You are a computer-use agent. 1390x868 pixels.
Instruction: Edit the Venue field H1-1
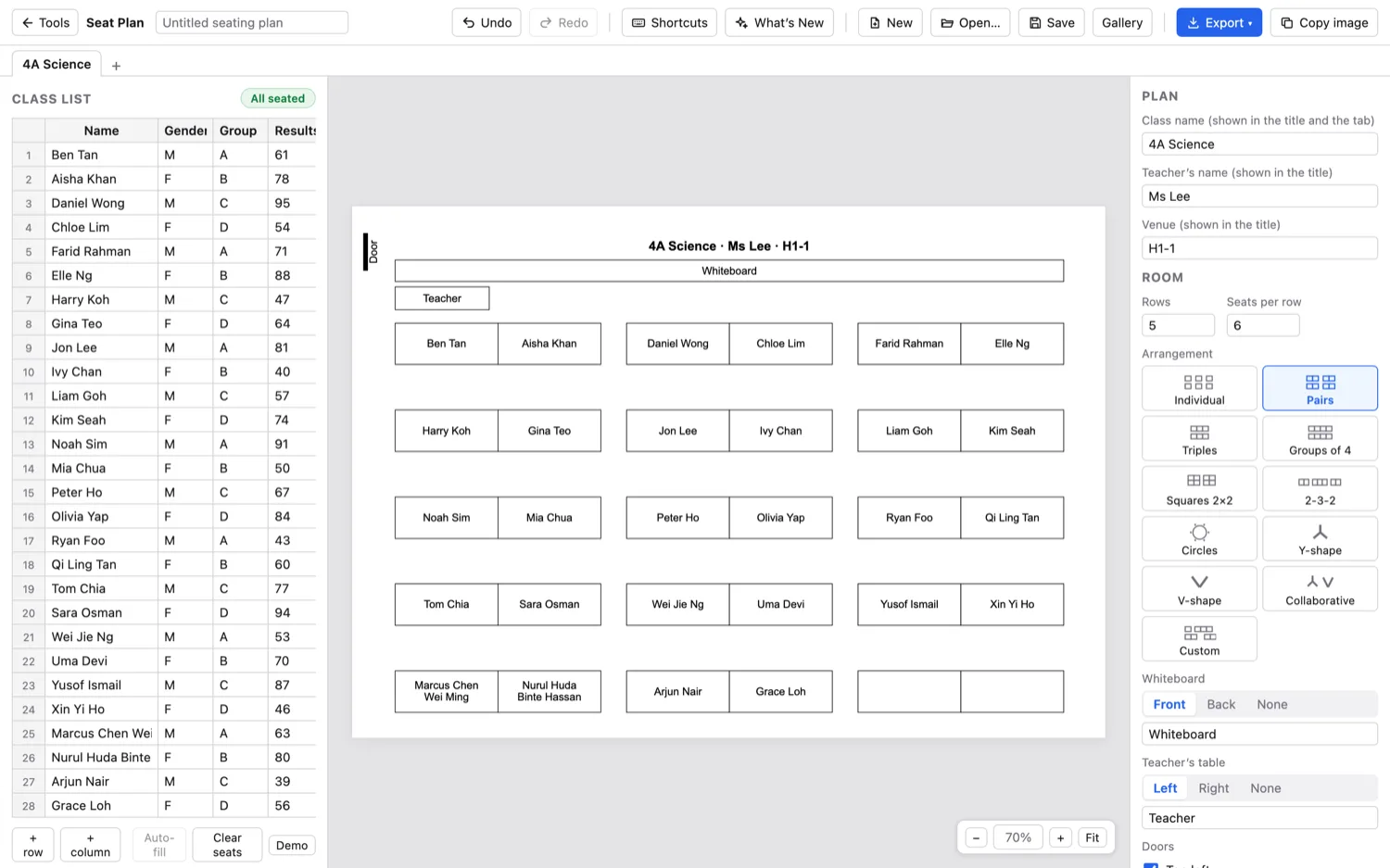click(x=1259, y=248)
